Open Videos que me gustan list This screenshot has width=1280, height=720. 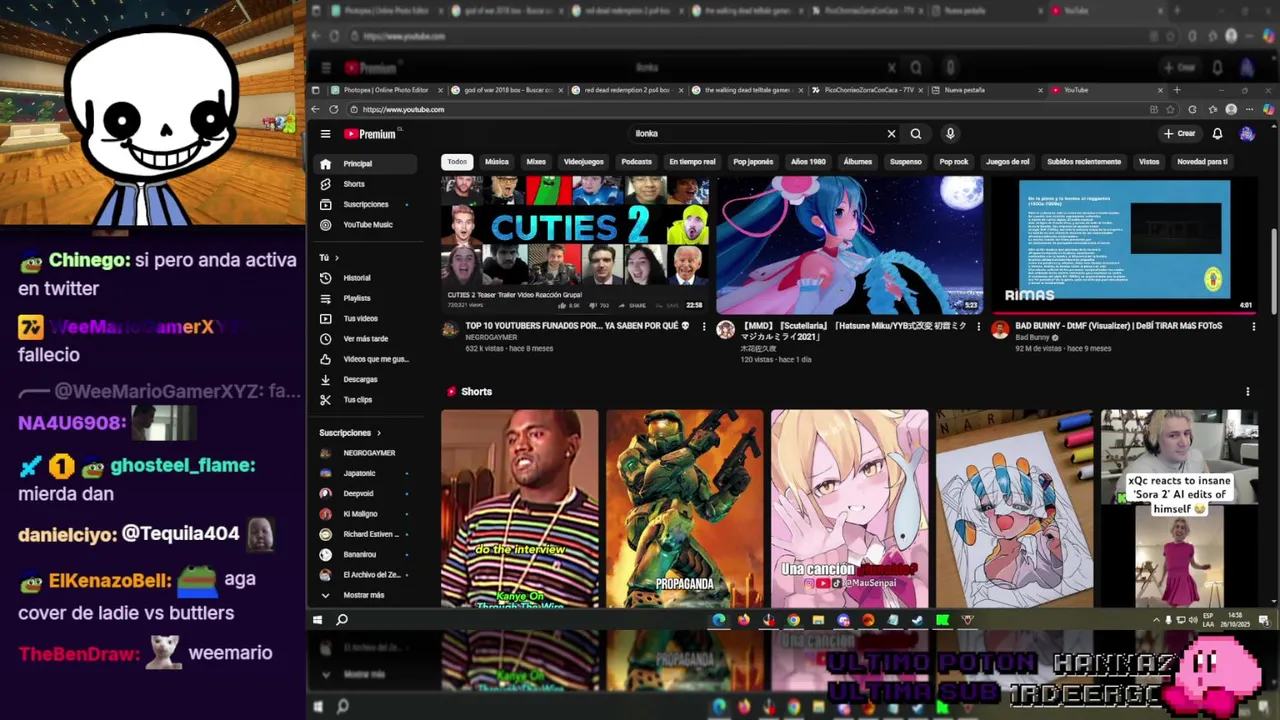(x=363, y=359)
